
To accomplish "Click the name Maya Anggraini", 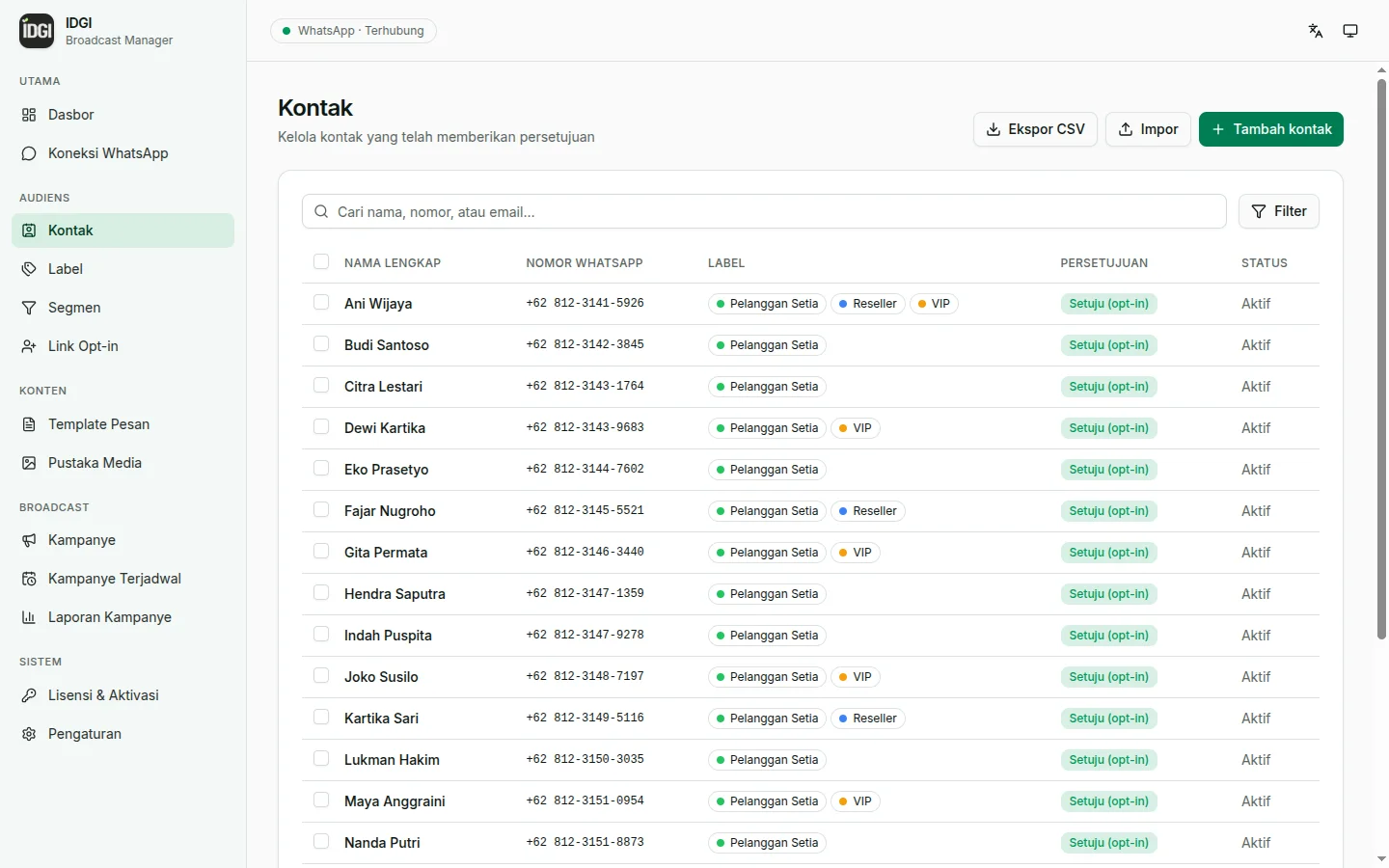I will (395, 801).
